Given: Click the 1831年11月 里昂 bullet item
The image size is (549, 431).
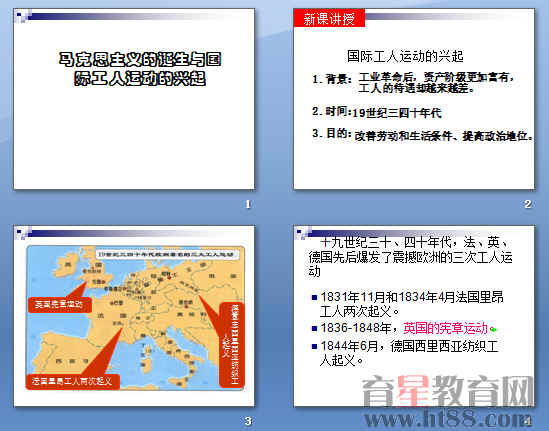Looking at the screenshot, I should [x=408, y=304].
